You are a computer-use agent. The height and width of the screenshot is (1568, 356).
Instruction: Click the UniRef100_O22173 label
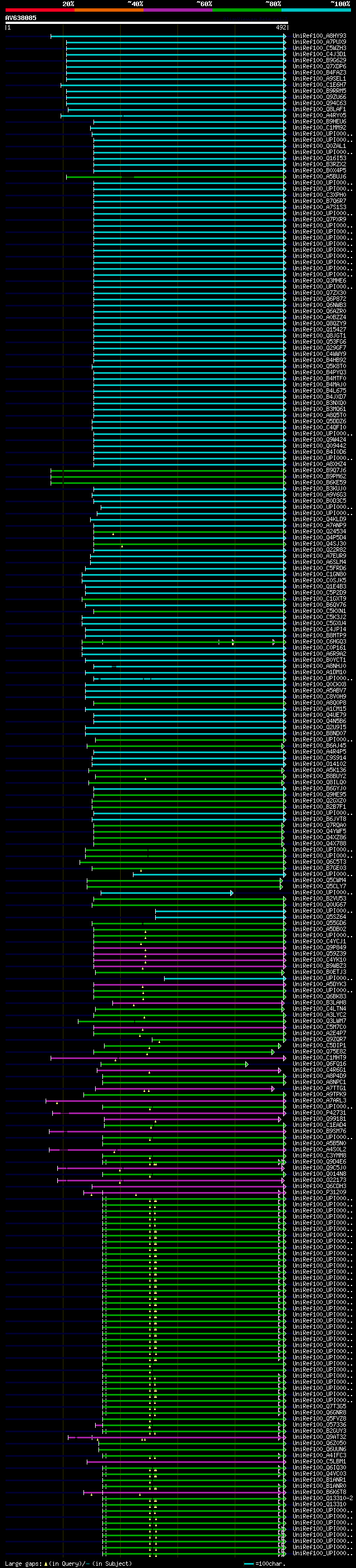319,1180
